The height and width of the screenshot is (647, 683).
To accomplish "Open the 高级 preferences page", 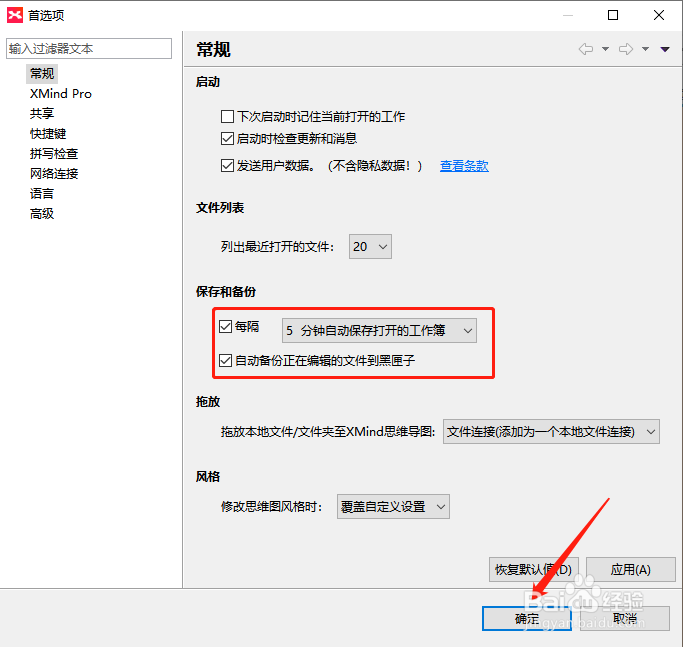I will [x=42, y=213].
